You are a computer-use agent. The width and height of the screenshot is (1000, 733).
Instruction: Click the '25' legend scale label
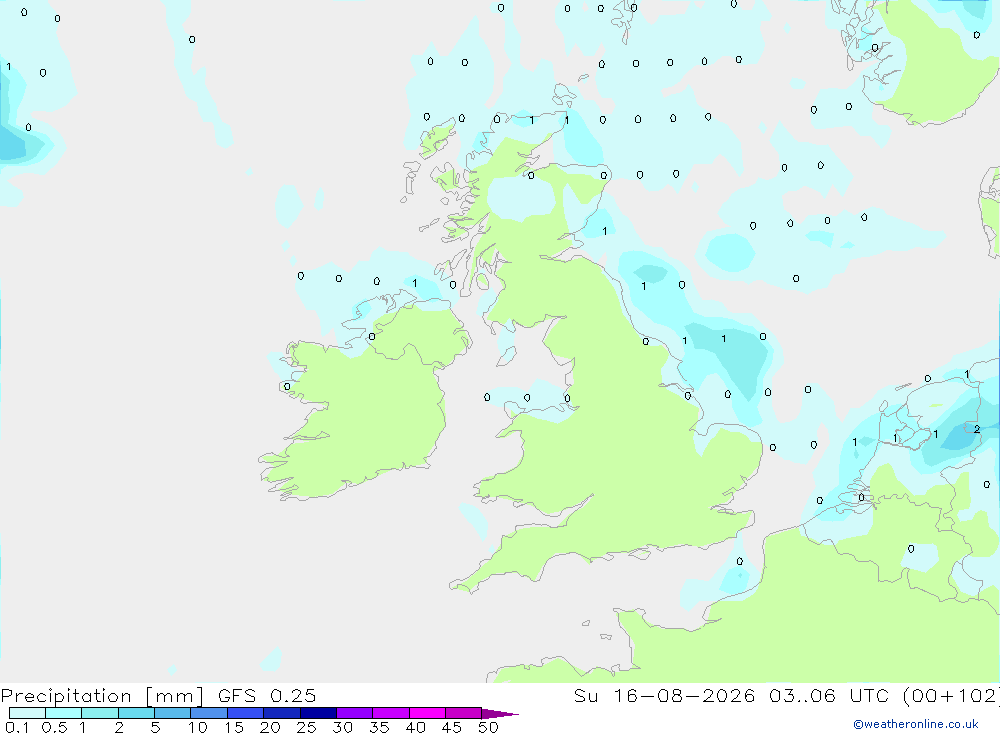coord(307,727)
